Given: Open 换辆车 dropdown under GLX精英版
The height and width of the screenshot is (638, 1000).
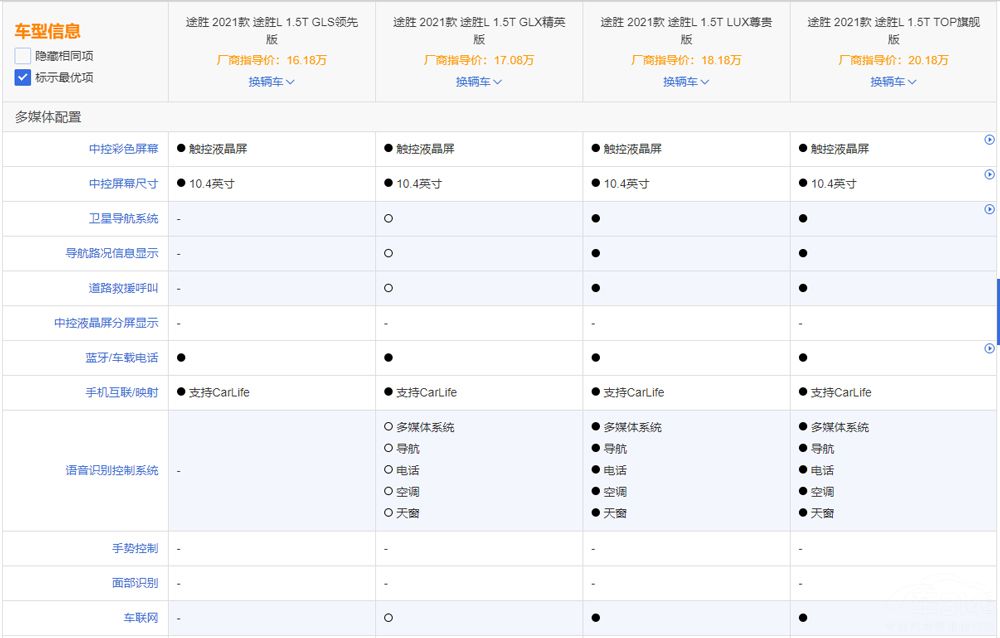Looking at the screenshot, I should (x=478, y=82).
